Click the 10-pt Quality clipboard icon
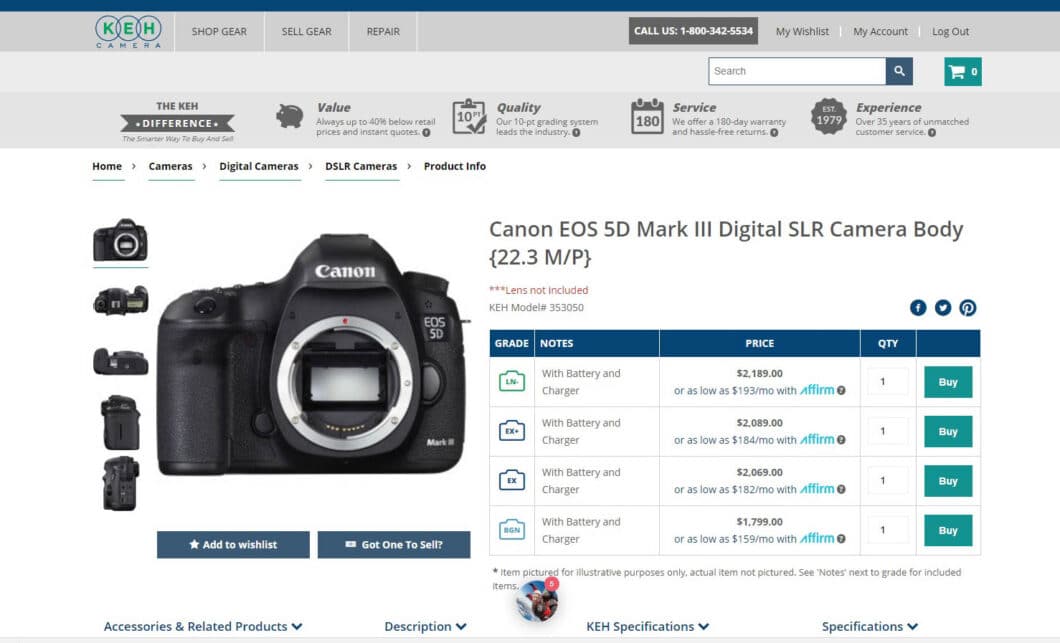The height and width of the screenshot is (643, 1060). (x=469, y=116)
